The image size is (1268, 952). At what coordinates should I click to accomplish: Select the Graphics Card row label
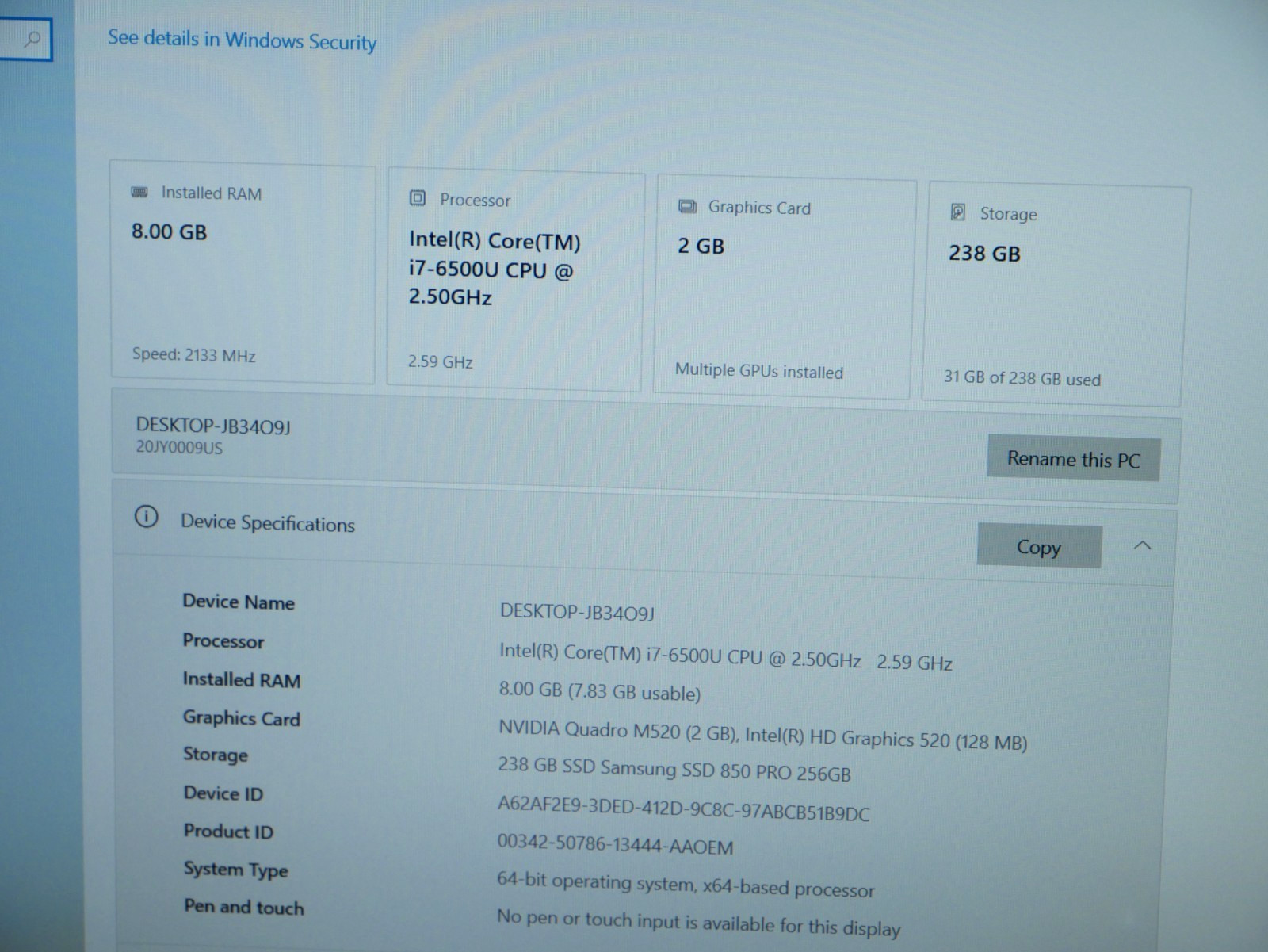click(x=242, y=717)
